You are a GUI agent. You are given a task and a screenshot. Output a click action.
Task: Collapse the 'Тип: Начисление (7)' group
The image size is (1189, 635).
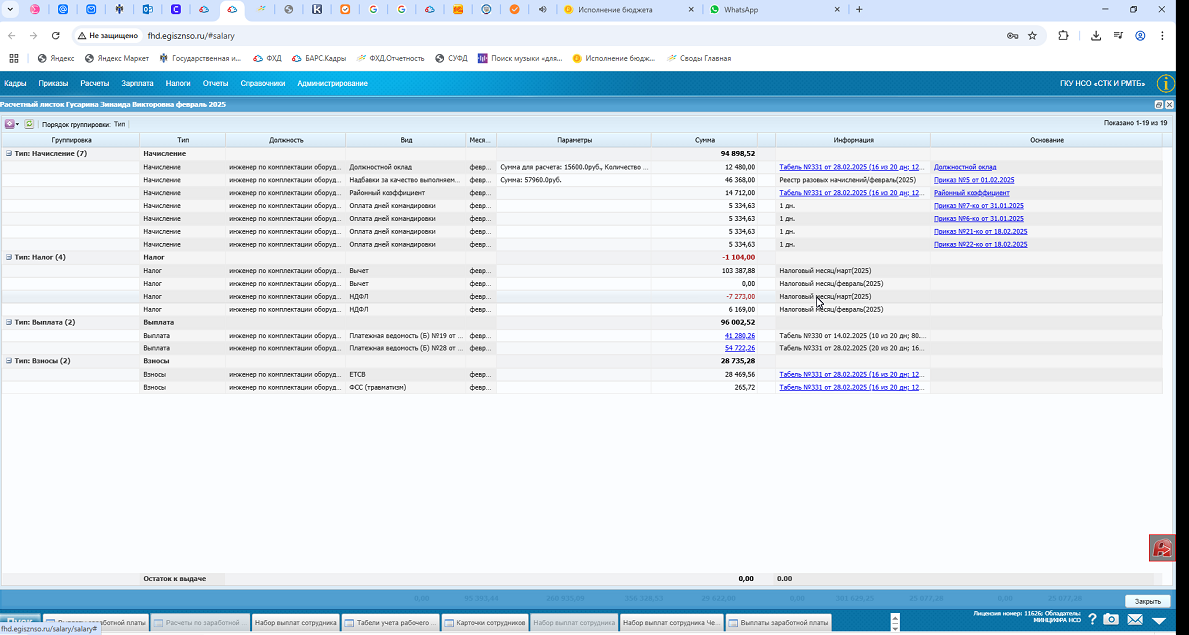pyautogui.click(x=9, y=154)
